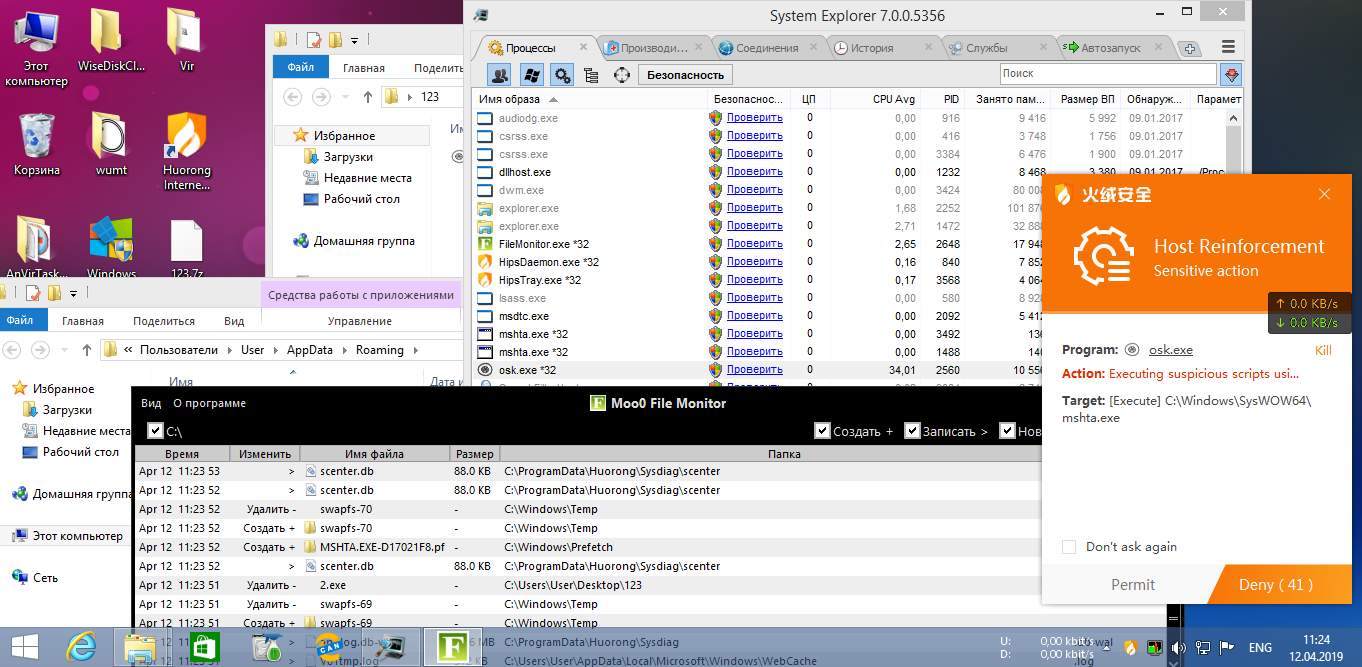This screenshot has width=1362, height=667.
Task: Uncheck the Создать + checkbox in File Monitor
Action: (823, 431)
